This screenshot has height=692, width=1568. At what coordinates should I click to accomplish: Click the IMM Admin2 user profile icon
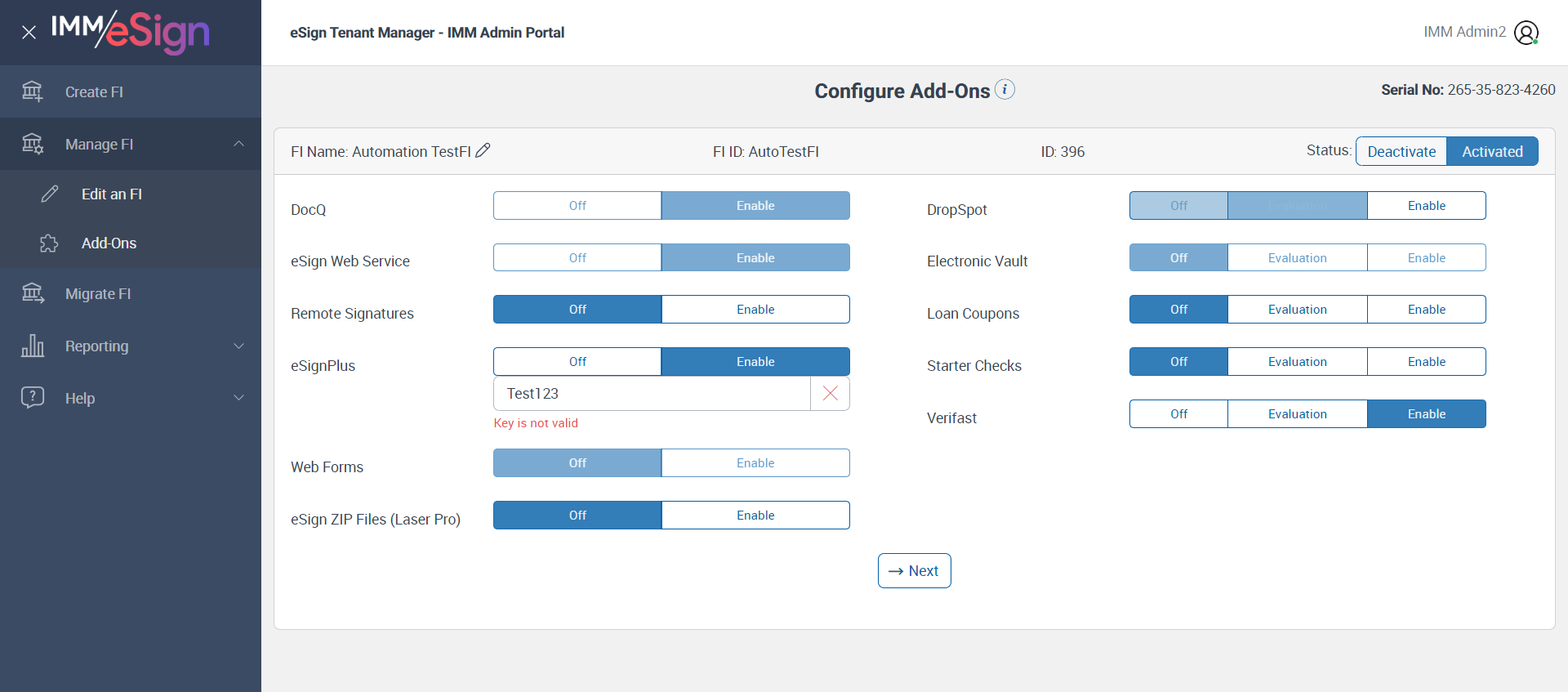click(1526, 33)
